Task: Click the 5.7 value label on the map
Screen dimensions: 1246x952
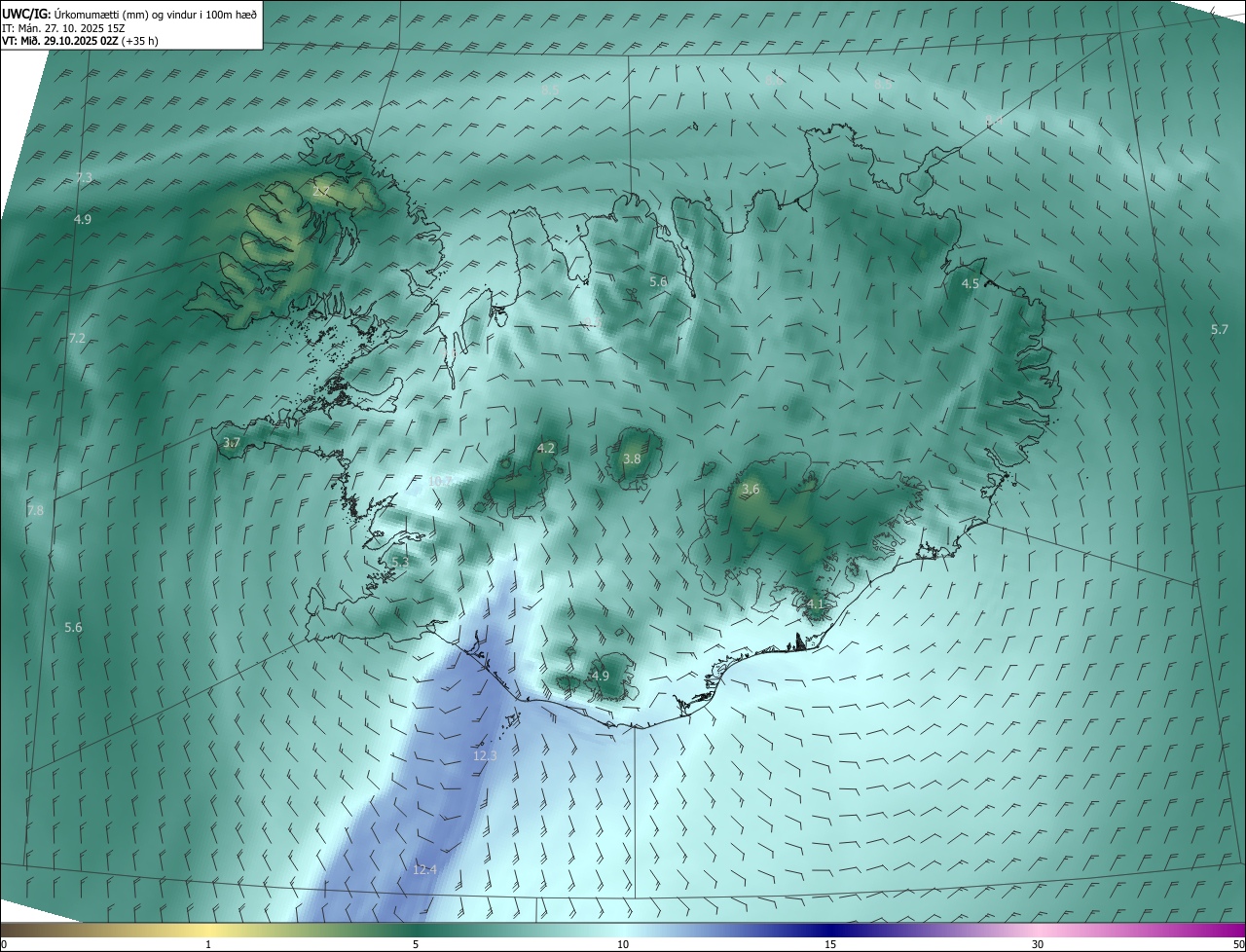Action: coord(1219,329)
